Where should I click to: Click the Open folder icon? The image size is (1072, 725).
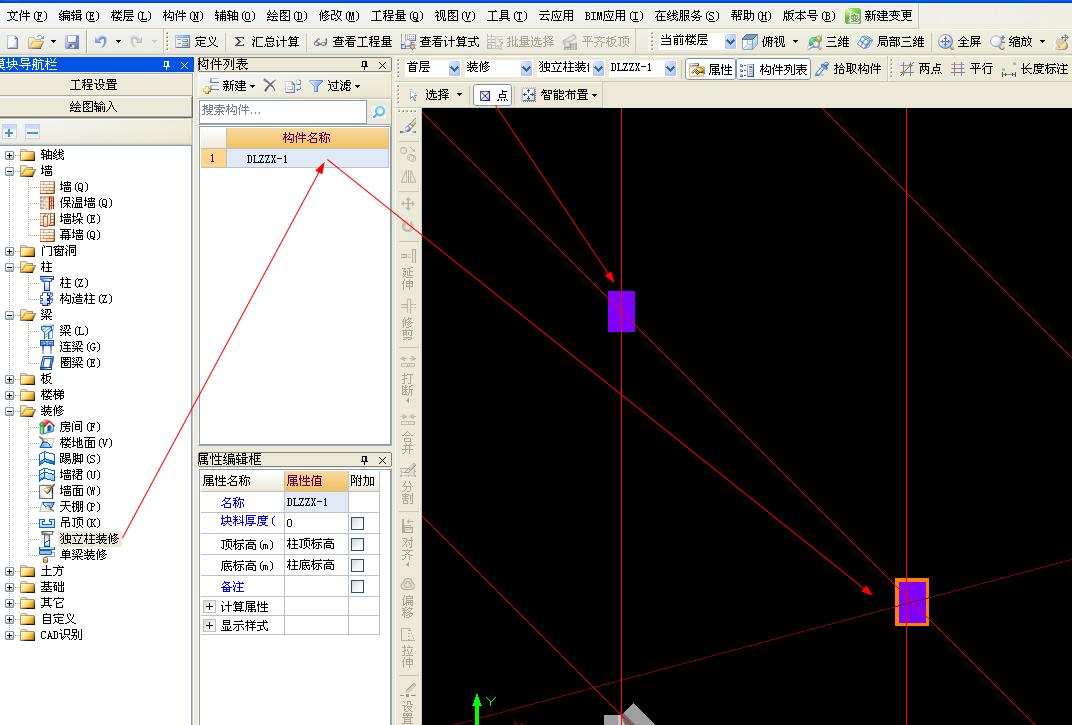pos(36,42)
